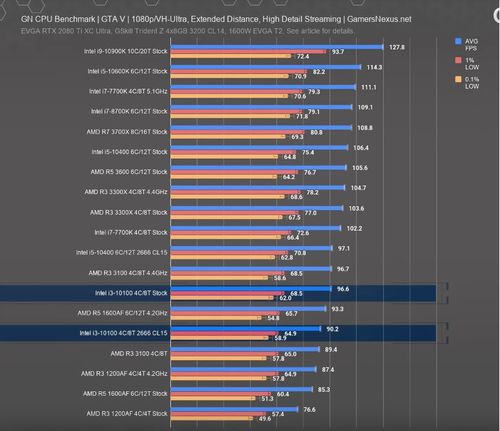Select the 'AMD R3 1200AF 4C/4T Stock' label
This screenshot has height=431, width=500.
pyautogui.click(x=127, y=414)
